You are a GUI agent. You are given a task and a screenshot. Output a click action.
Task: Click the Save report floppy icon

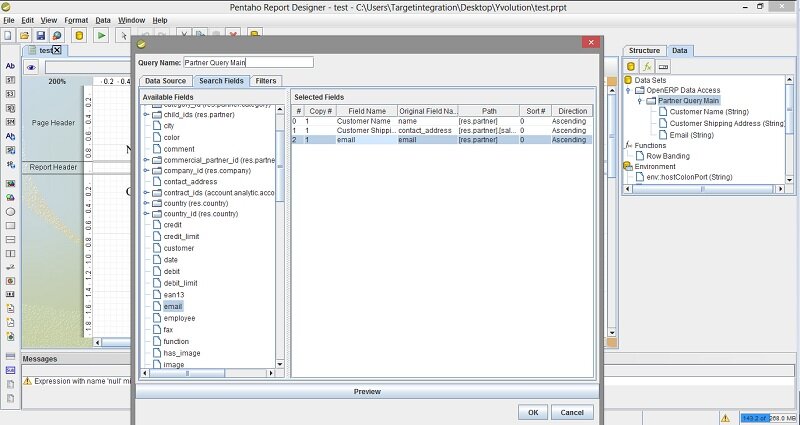click(x=40, y=35)
